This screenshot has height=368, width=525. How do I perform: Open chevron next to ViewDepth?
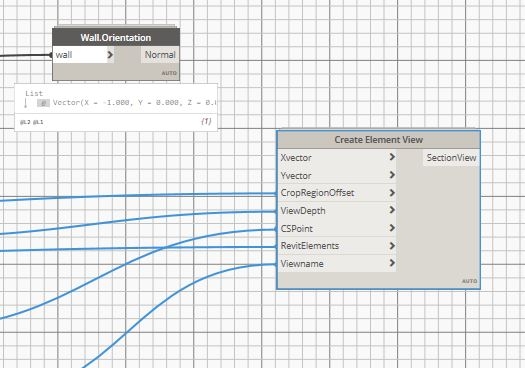point(392,210)
